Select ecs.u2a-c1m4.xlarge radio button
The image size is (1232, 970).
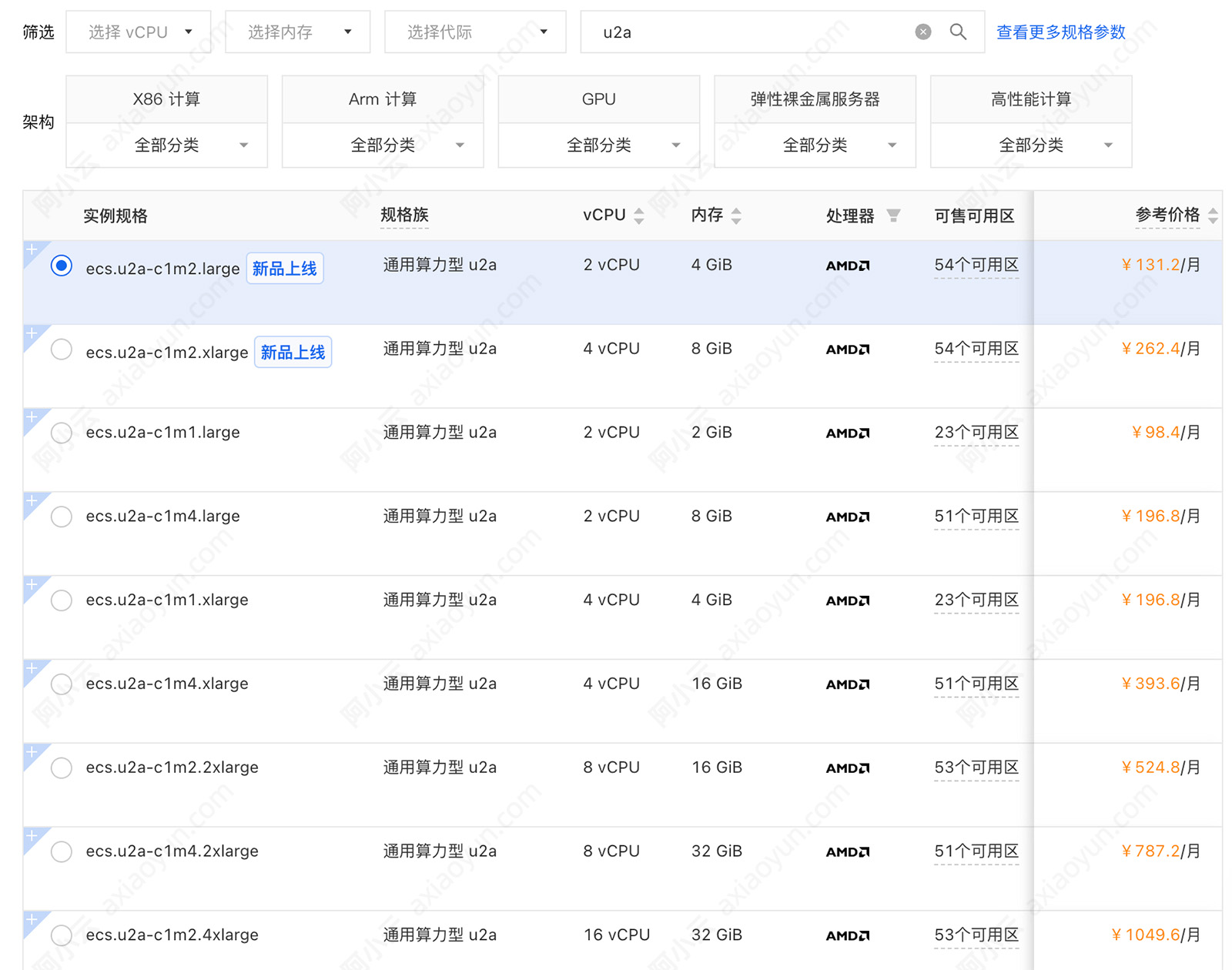click(62, 684)
